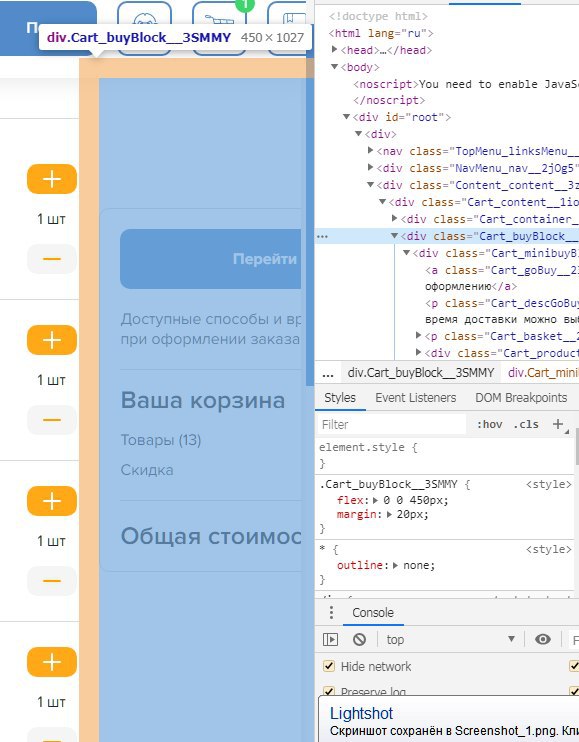Screen dimensions: 579x742
Task: Select div.Cart_mini breadcrumb item
Action: 543,373
